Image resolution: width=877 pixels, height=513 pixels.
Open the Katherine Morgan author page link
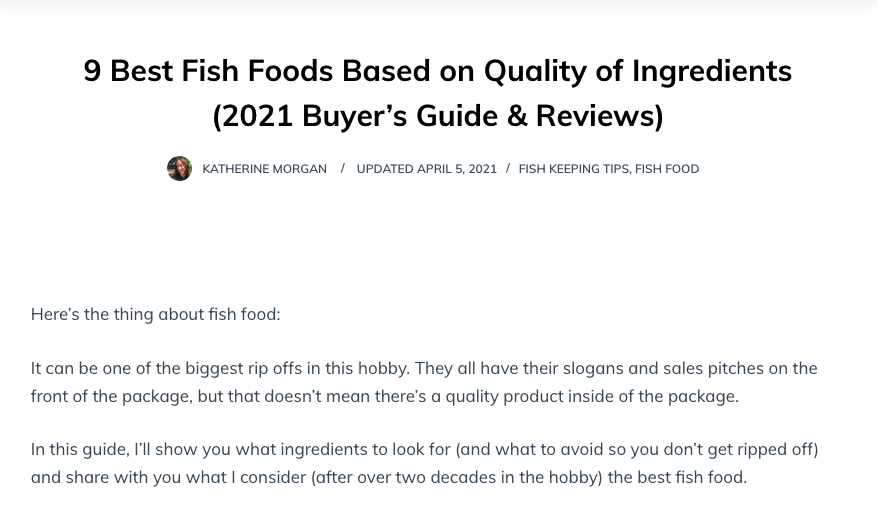point(265,169)
